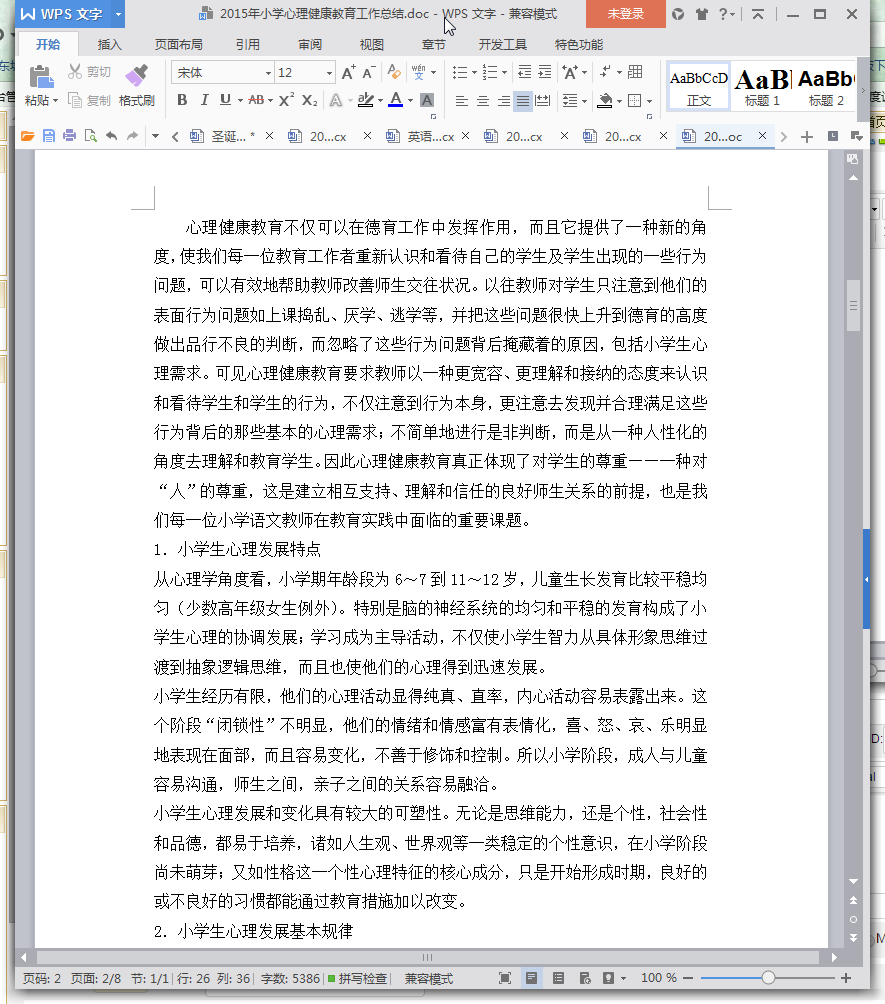This screenshot has height=1004, width=885.
Task: Redo the last undone action
Action: pos(133,136)
